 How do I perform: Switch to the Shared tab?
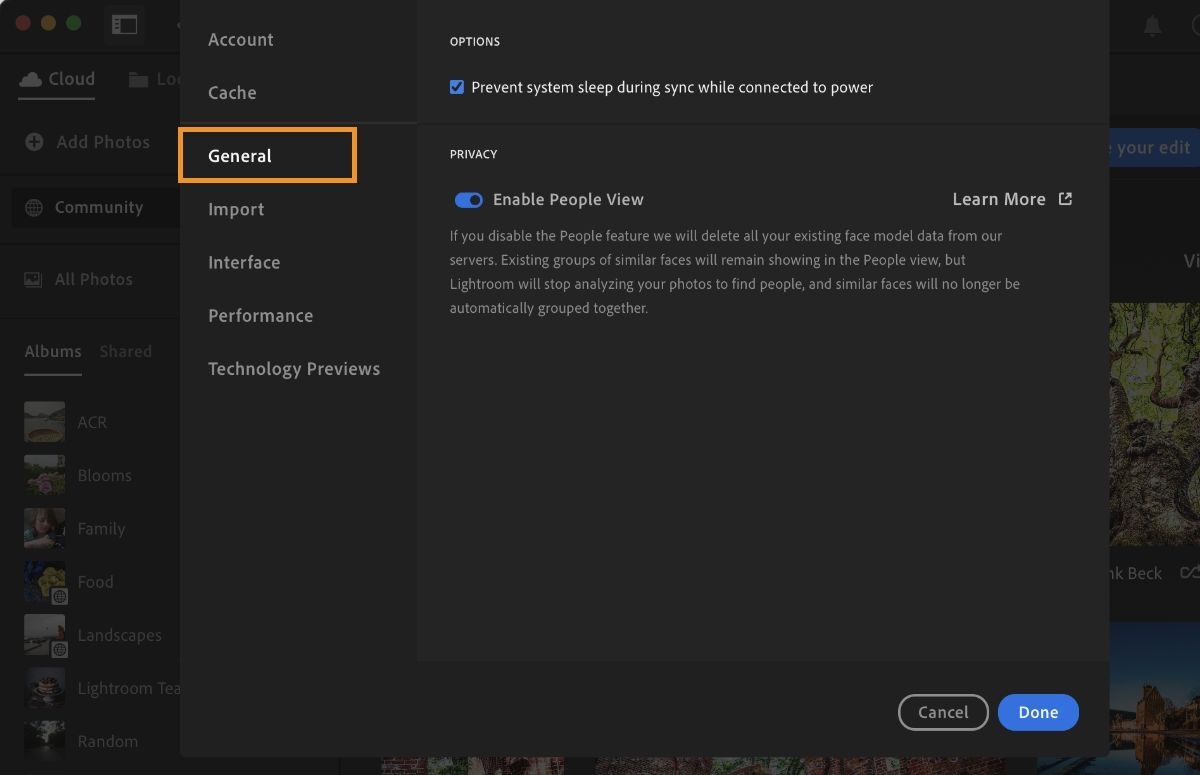126,352
